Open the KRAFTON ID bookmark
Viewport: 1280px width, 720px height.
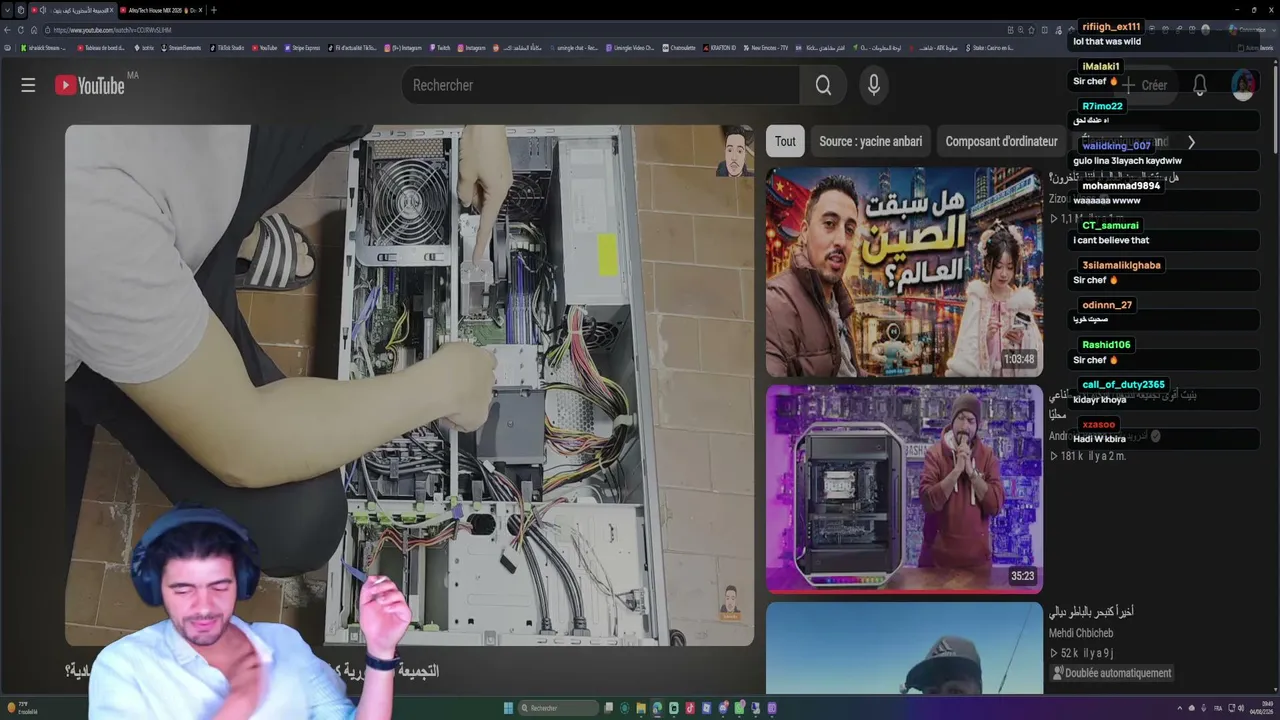(720, 48)
